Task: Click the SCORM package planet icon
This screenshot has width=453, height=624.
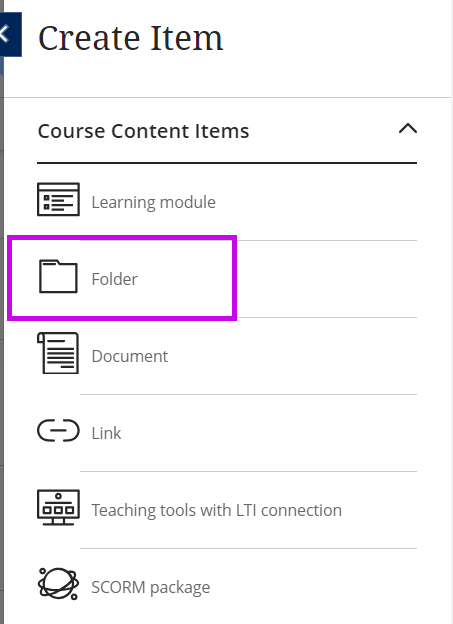Action: pyautogui.click(x=58, y=584)
